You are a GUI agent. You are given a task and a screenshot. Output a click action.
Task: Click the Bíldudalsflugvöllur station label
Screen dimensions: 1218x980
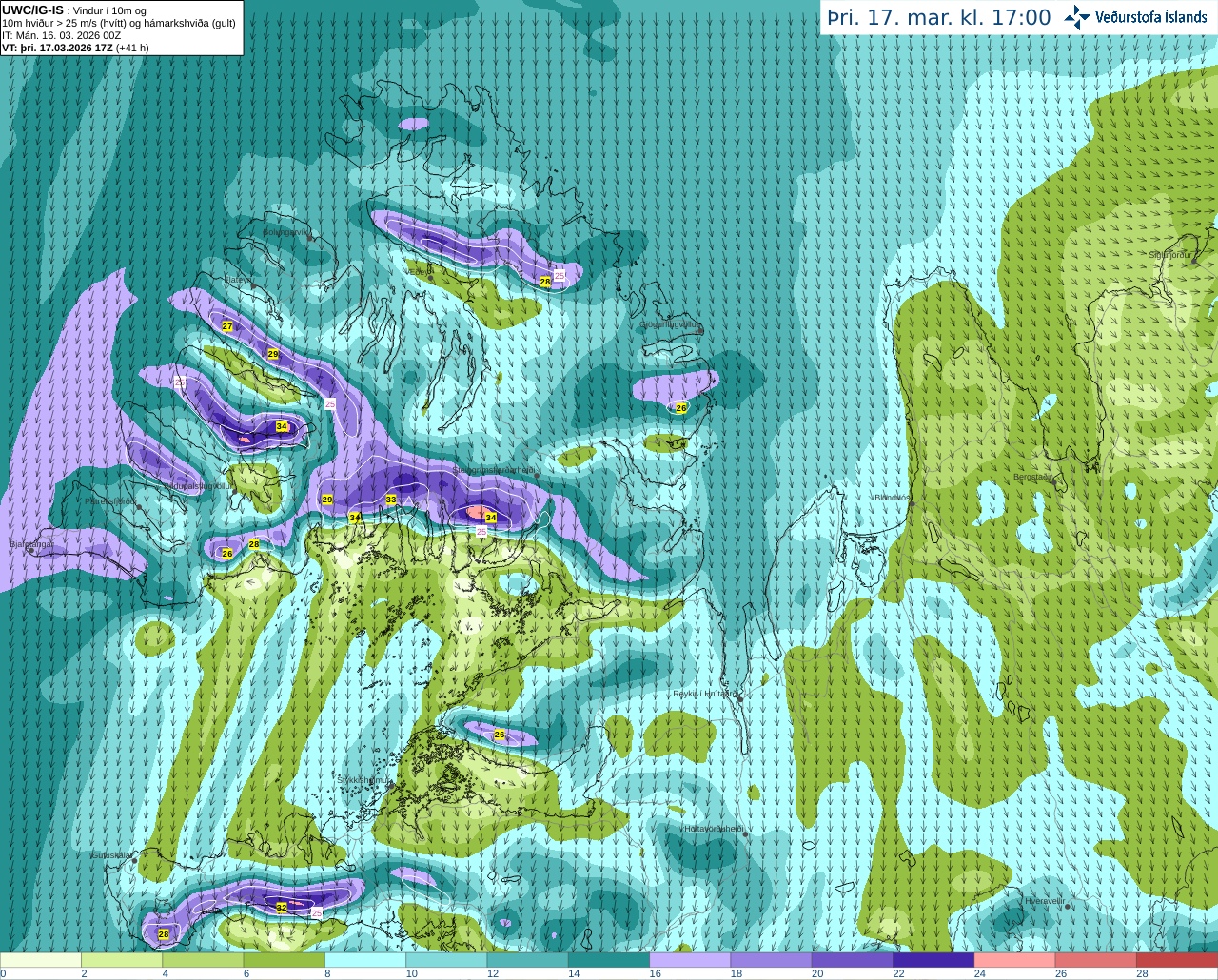click(199, 485)
